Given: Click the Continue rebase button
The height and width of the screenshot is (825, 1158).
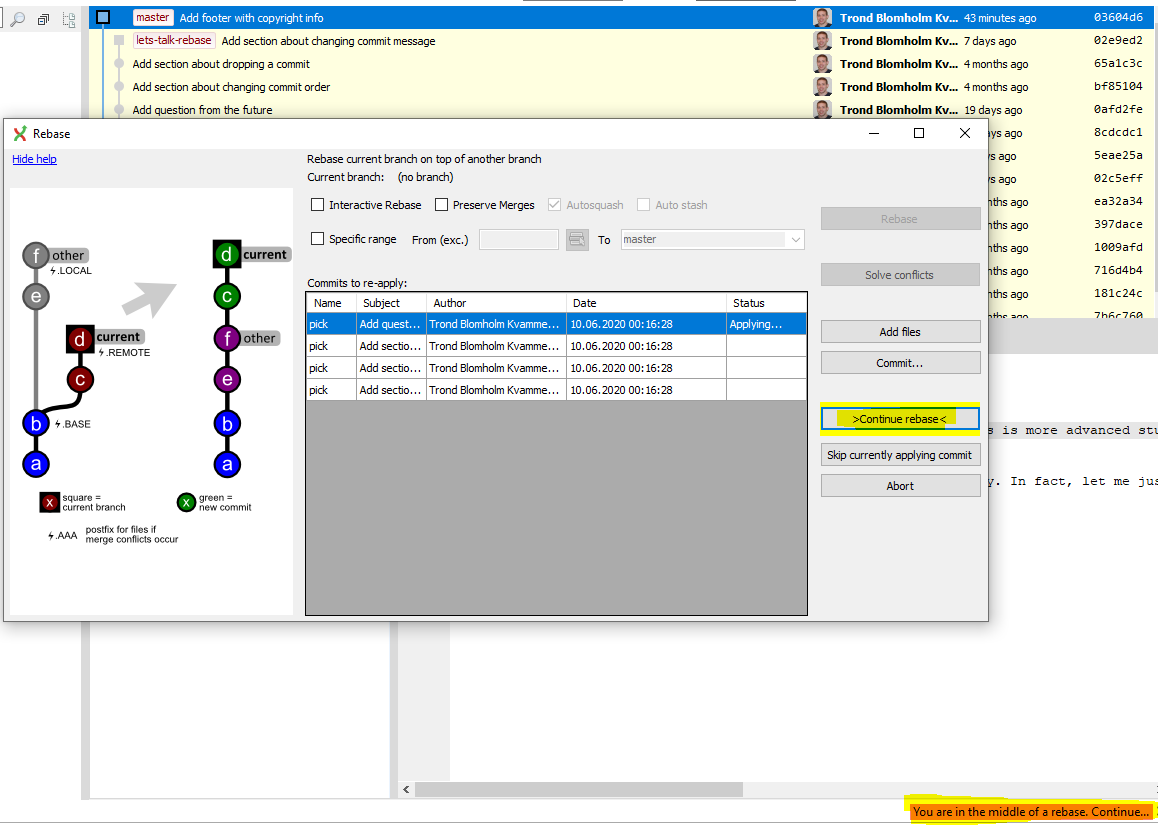Looking at the screenshot, I should [900, 418].
